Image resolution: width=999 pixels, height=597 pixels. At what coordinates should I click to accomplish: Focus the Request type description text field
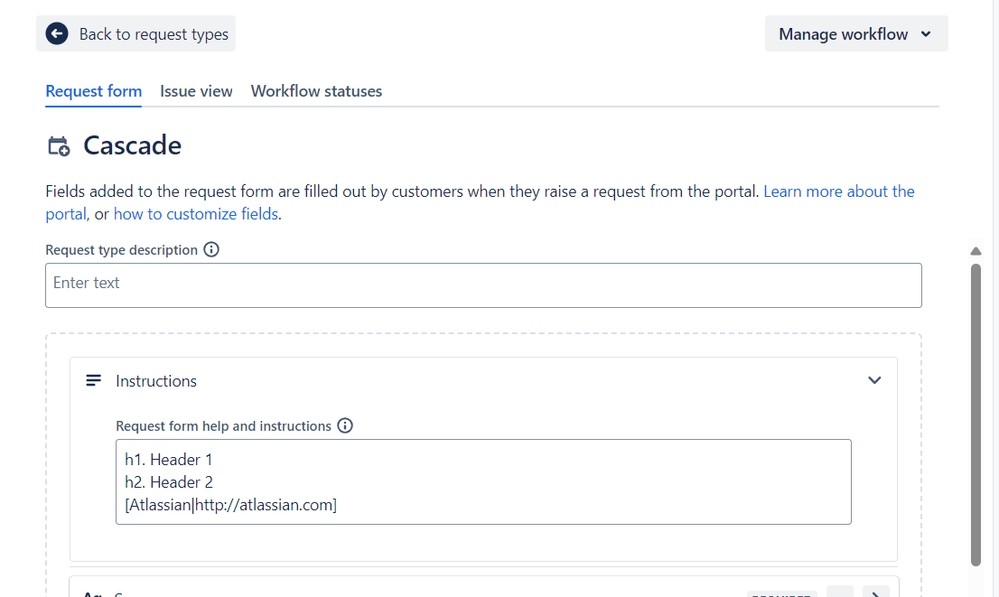[483, 285]
